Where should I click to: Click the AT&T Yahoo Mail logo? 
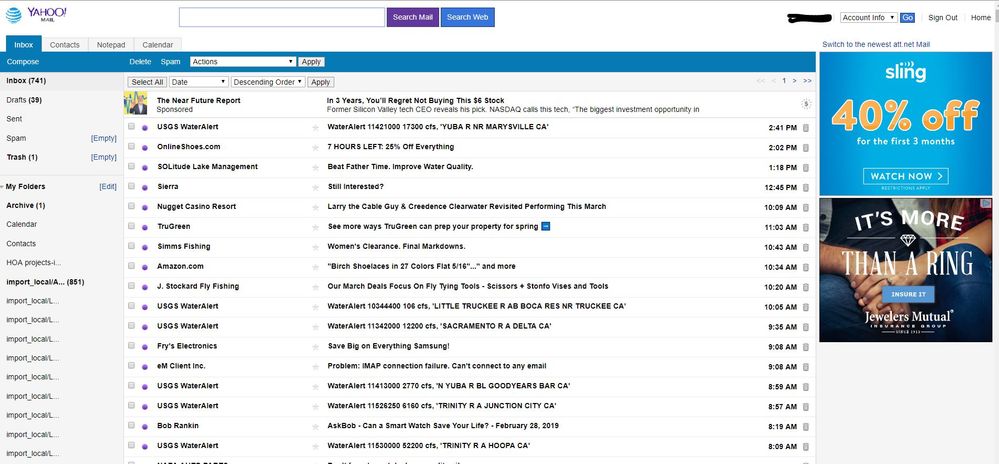(x=36, y=15)
